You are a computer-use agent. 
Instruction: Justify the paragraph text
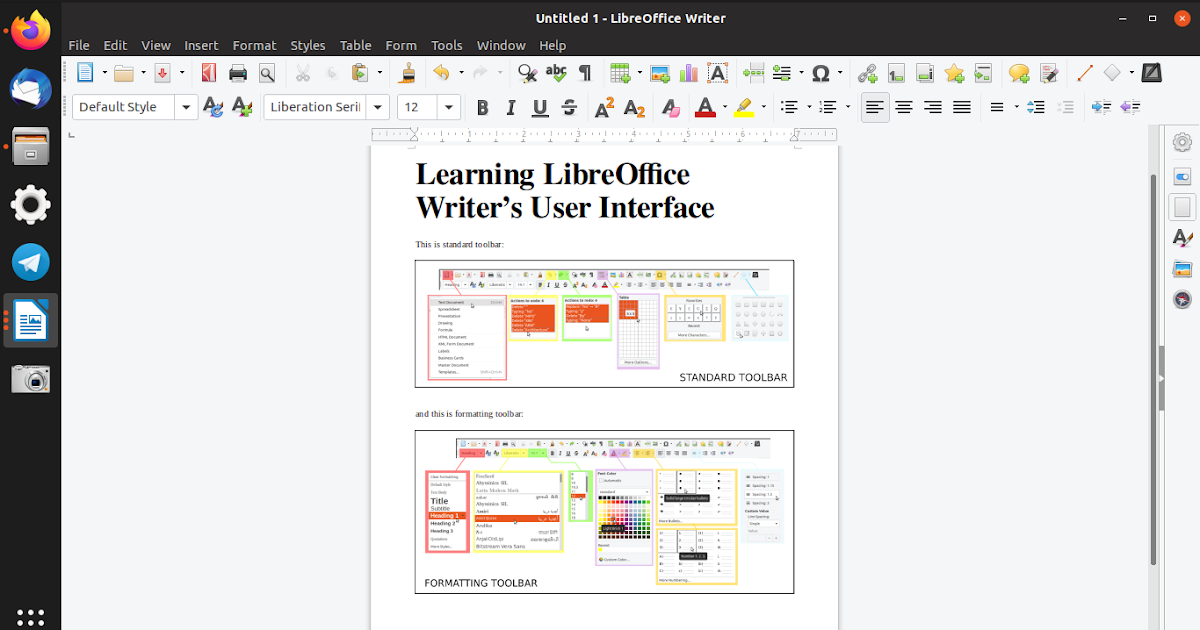point(962,107)
